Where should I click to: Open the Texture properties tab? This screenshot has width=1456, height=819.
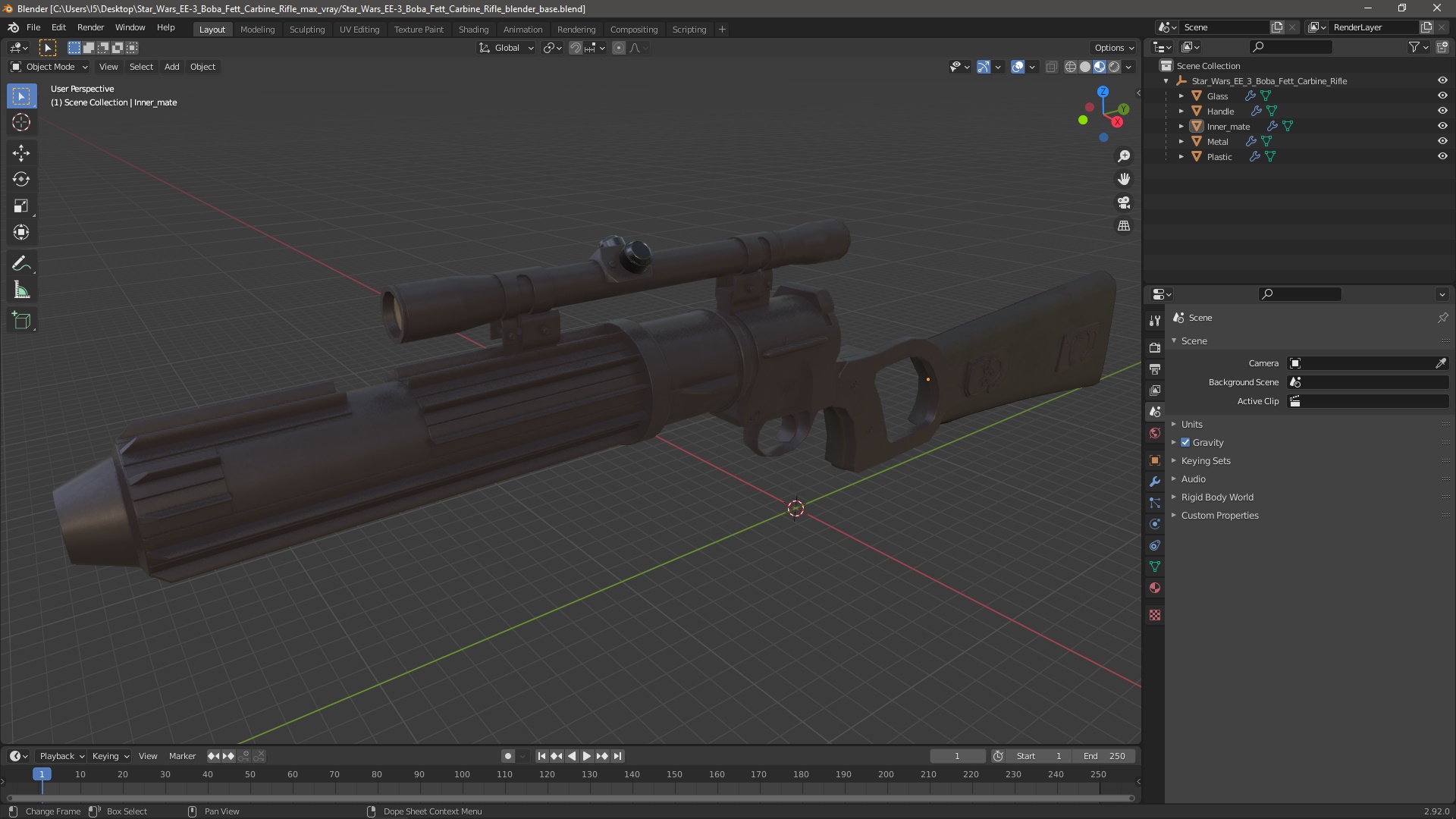[1155, 615]
